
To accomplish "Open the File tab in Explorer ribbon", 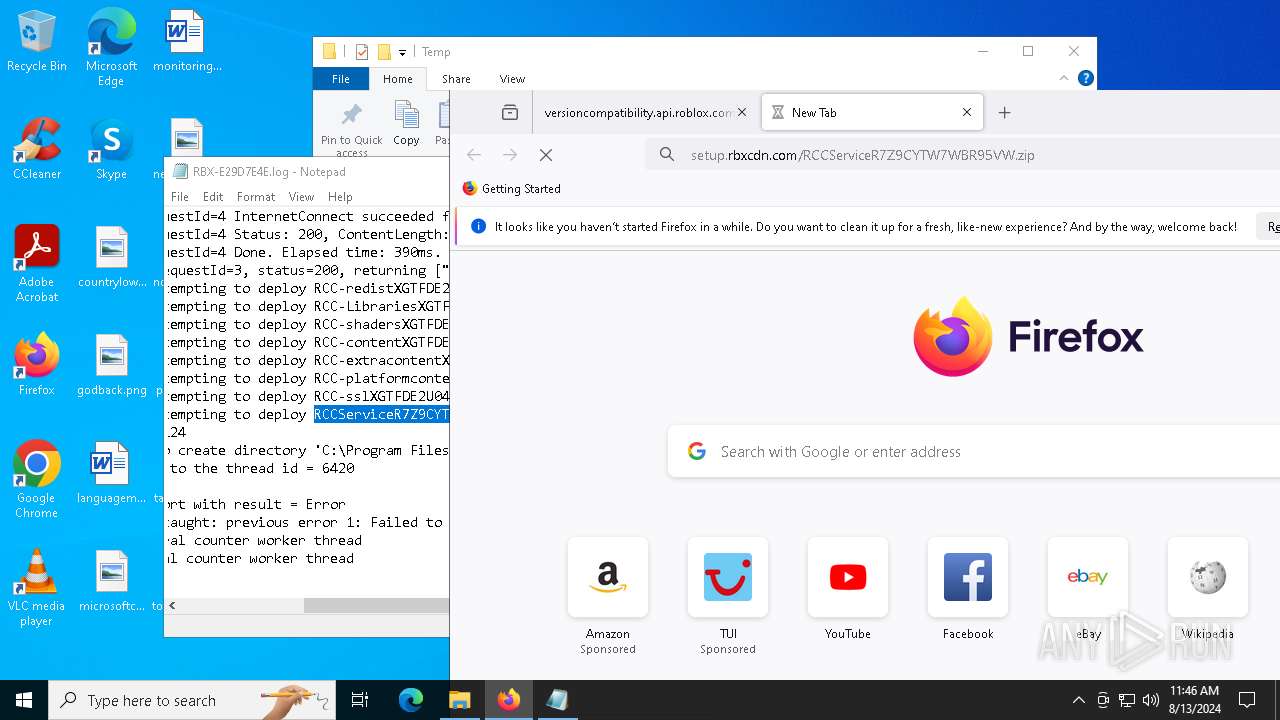I will pos(341,79).
